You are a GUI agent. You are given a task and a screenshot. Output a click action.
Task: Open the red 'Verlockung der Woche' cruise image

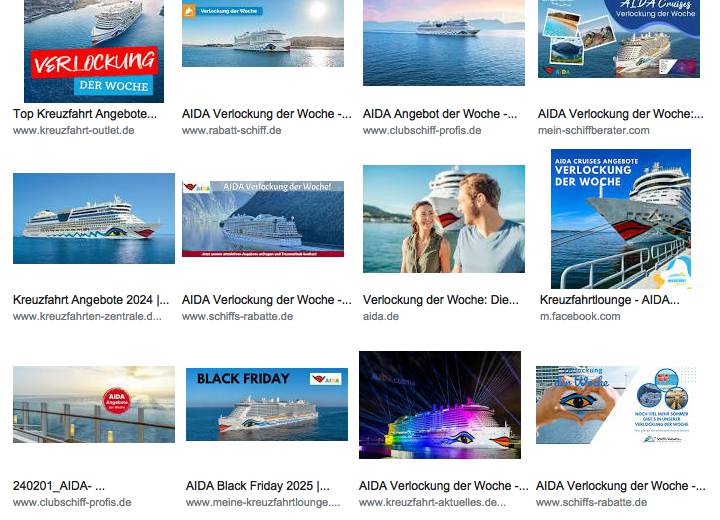pyautogui.click(x=94, y=51)
